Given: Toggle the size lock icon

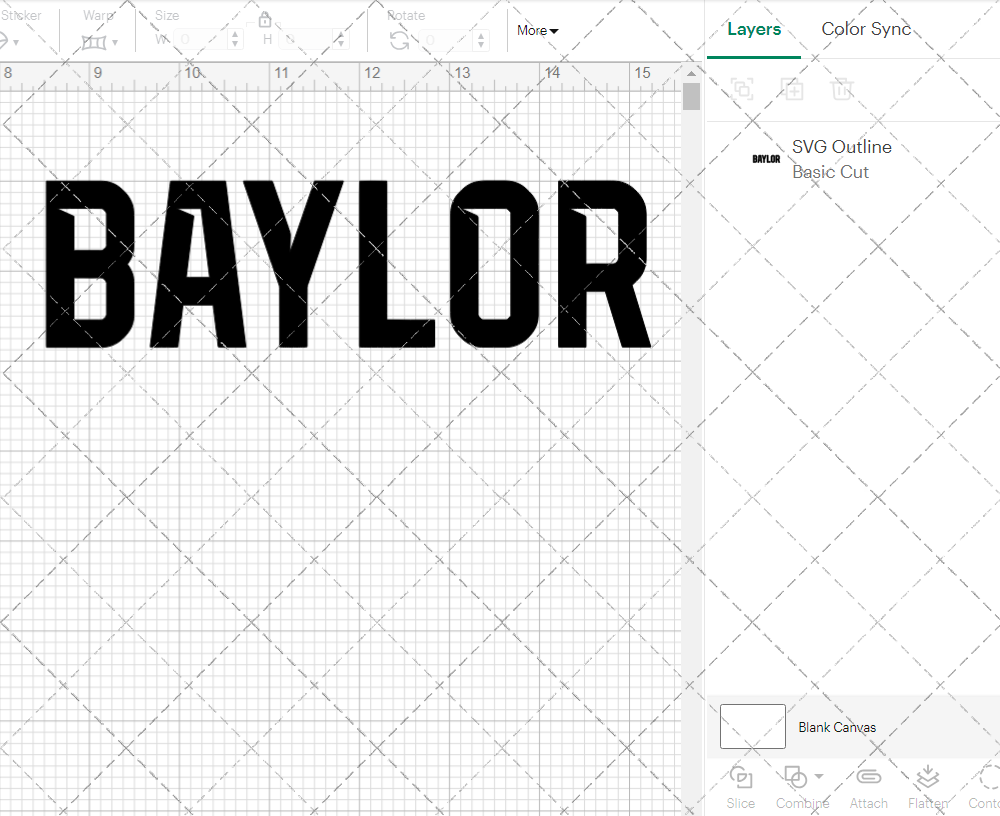Looking at the screenshot, I should (x=265, y=19).
